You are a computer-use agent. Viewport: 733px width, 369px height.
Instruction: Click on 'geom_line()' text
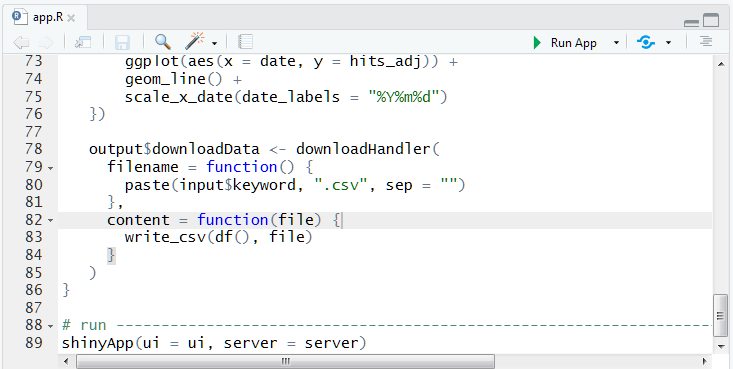[x=173, y=79]
